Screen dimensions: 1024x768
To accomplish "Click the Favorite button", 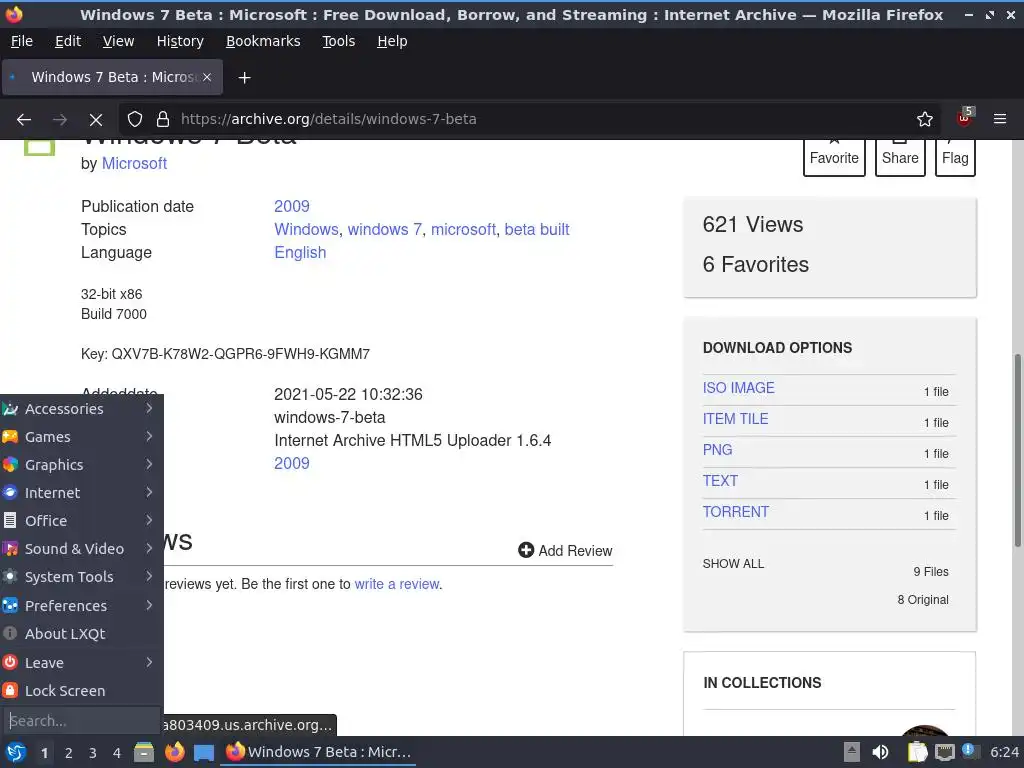I will coord(834,157).
